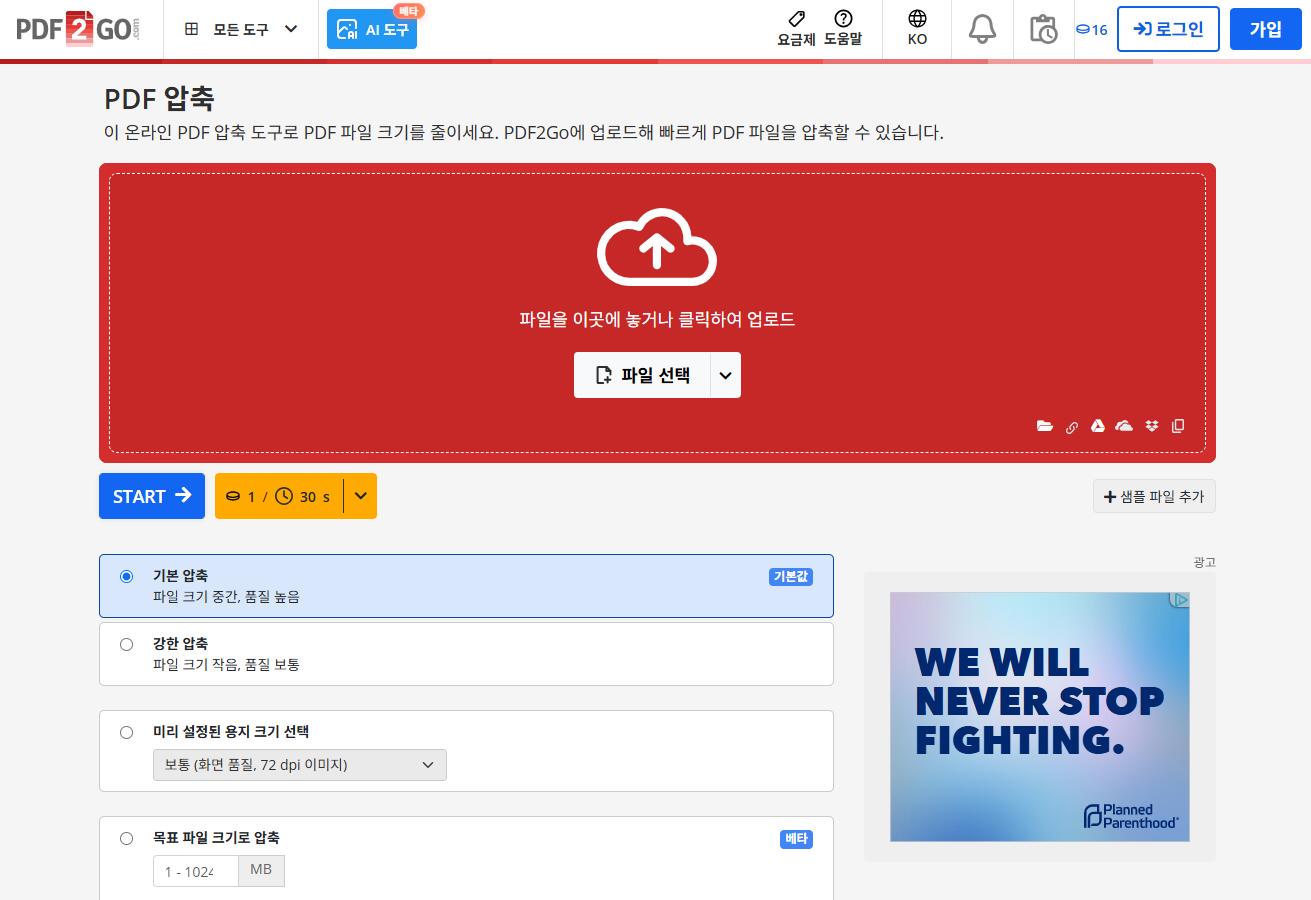Image resolution: width=1311 pixels, height=900 pixels.
Task: Import a PDF from Dropbox
Action: 1151,426
